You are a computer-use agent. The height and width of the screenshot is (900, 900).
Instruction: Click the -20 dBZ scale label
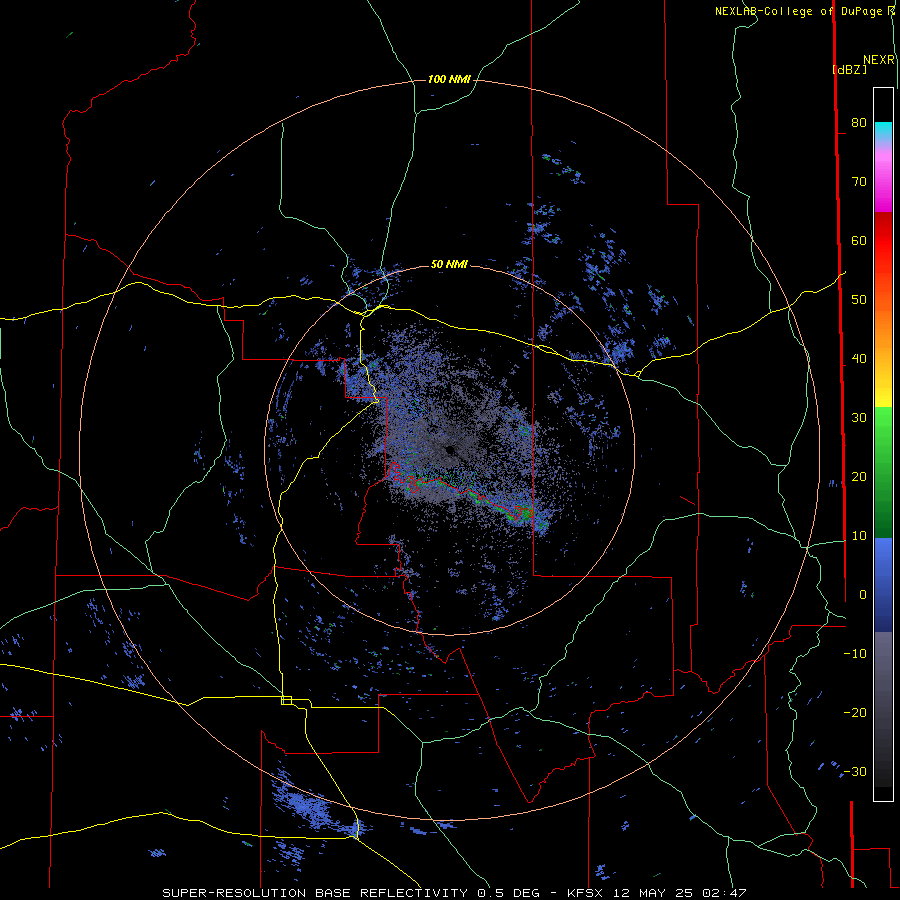click(855, 713)
